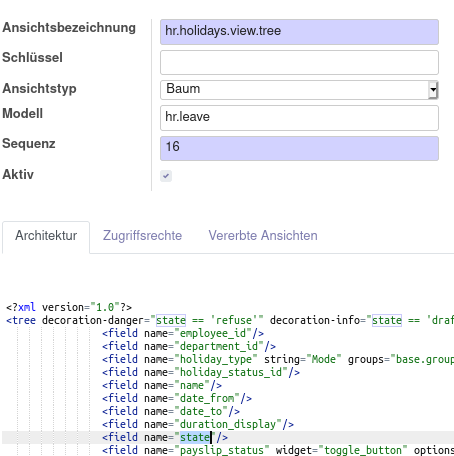The image size is (454, 456).
Task: Select the Baum view type combo box
Action: pos(299,90)
